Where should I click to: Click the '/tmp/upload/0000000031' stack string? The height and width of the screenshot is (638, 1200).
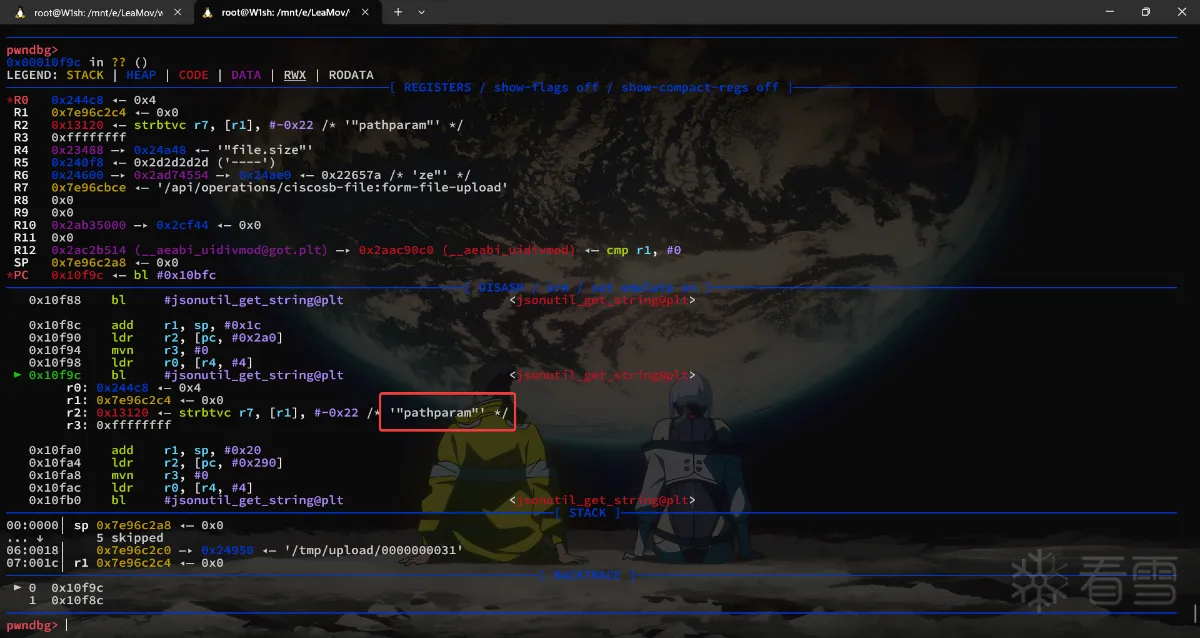click(374, 550)
